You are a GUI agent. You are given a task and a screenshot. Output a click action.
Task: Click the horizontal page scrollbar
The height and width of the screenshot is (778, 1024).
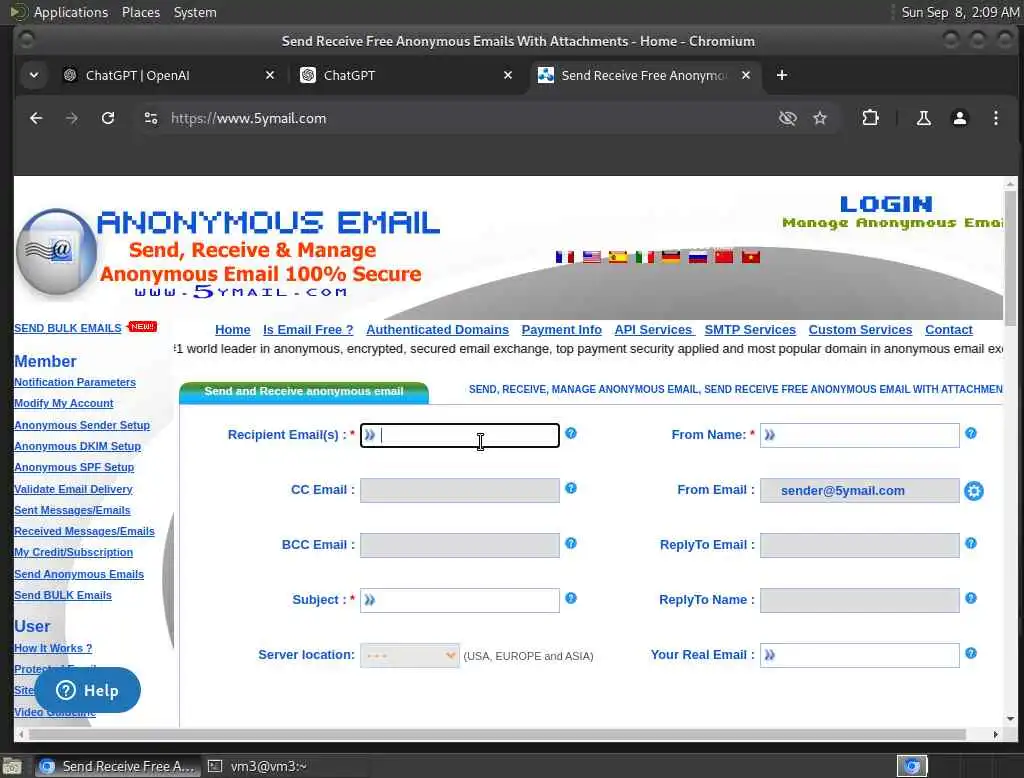click(496, 734)
